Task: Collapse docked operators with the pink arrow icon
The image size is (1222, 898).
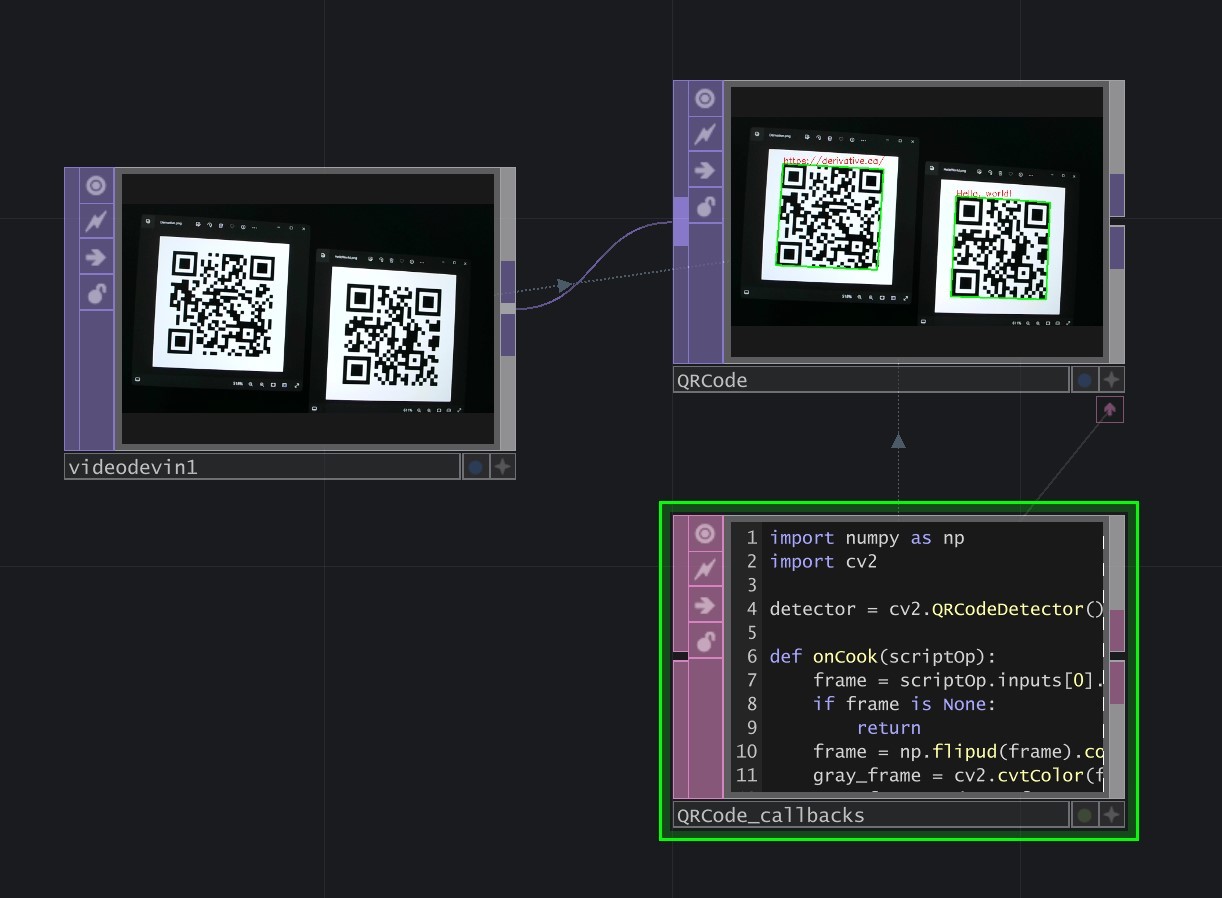Action: (1110, 410)
